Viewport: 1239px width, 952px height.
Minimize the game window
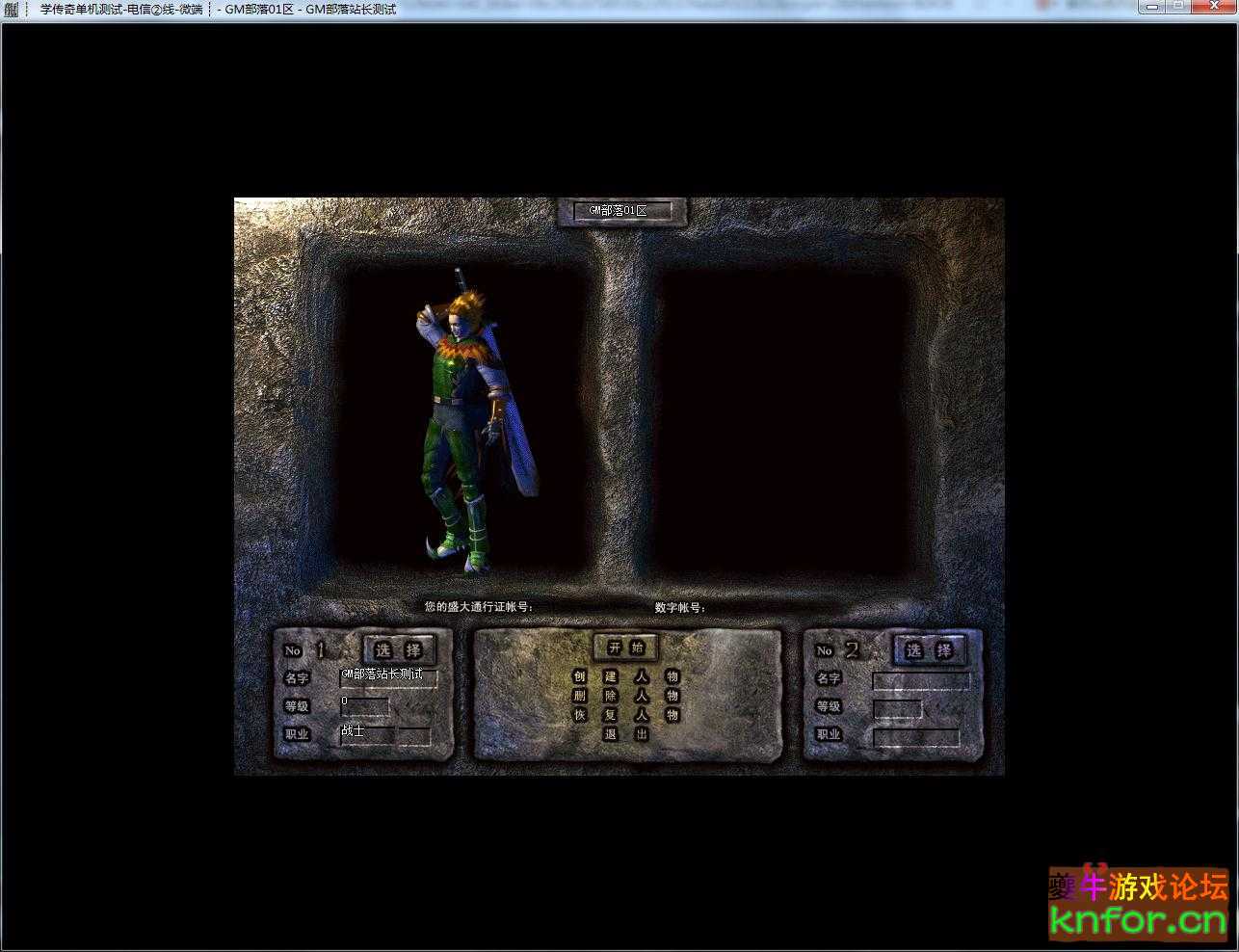(x=1152, y=7)
